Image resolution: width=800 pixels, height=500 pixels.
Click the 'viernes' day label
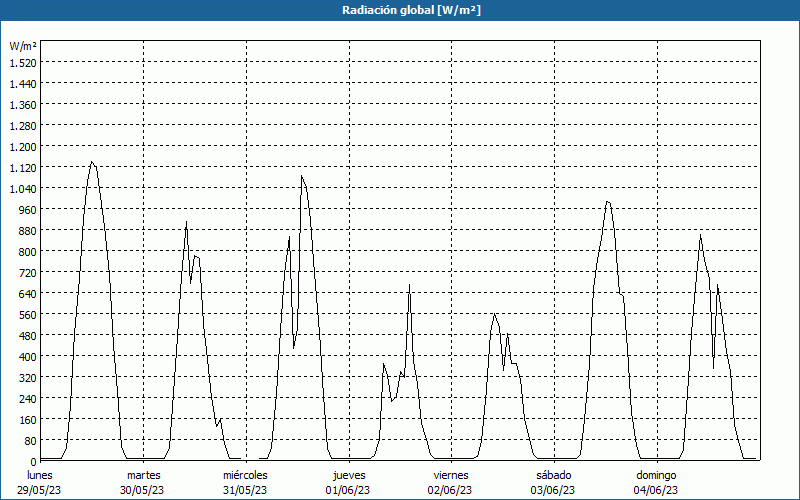pos(451,475)
